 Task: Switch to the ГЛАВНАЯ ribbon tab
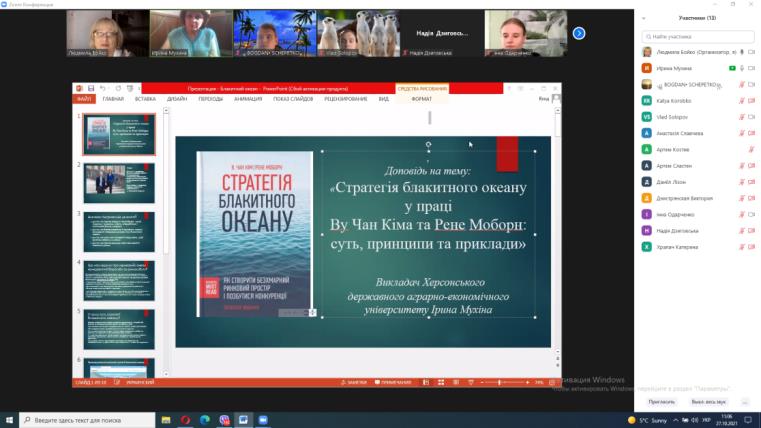point(113,99)
